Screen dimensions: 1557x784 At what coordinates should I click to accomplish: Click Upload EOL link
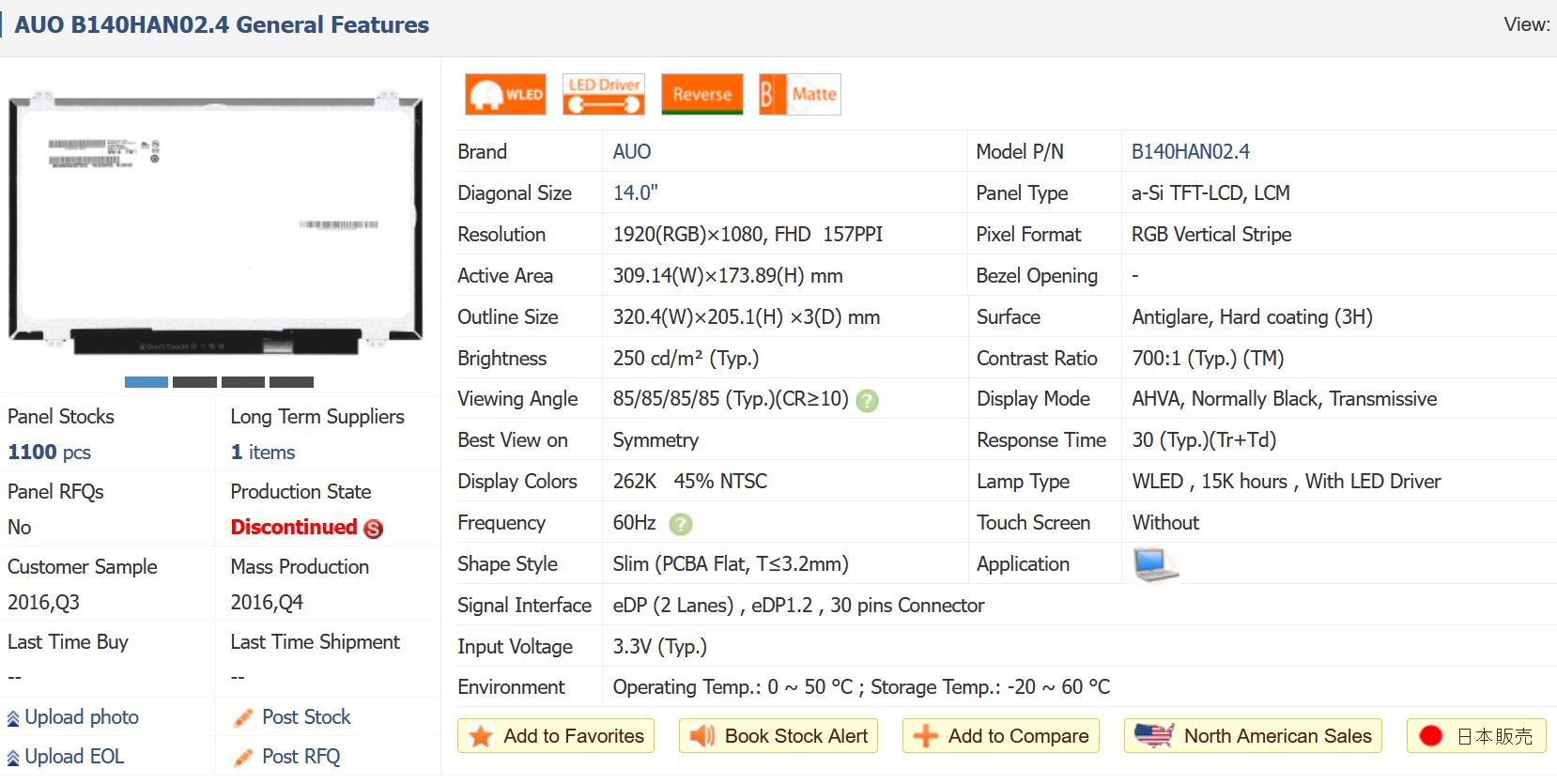point(74,757)
